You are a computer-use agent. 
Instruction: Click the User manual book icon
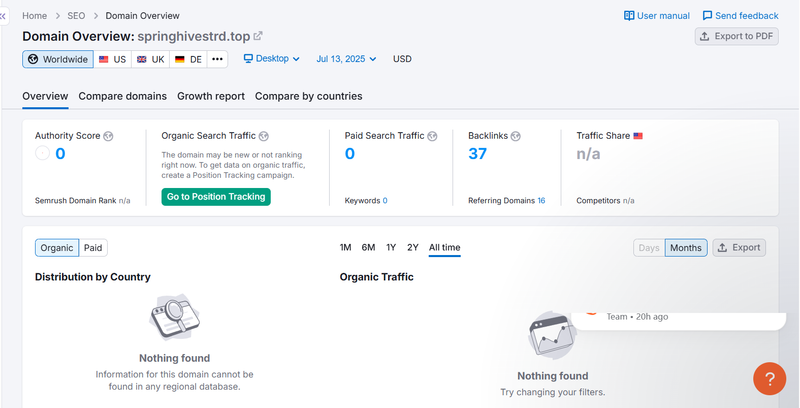click(629, 16)
